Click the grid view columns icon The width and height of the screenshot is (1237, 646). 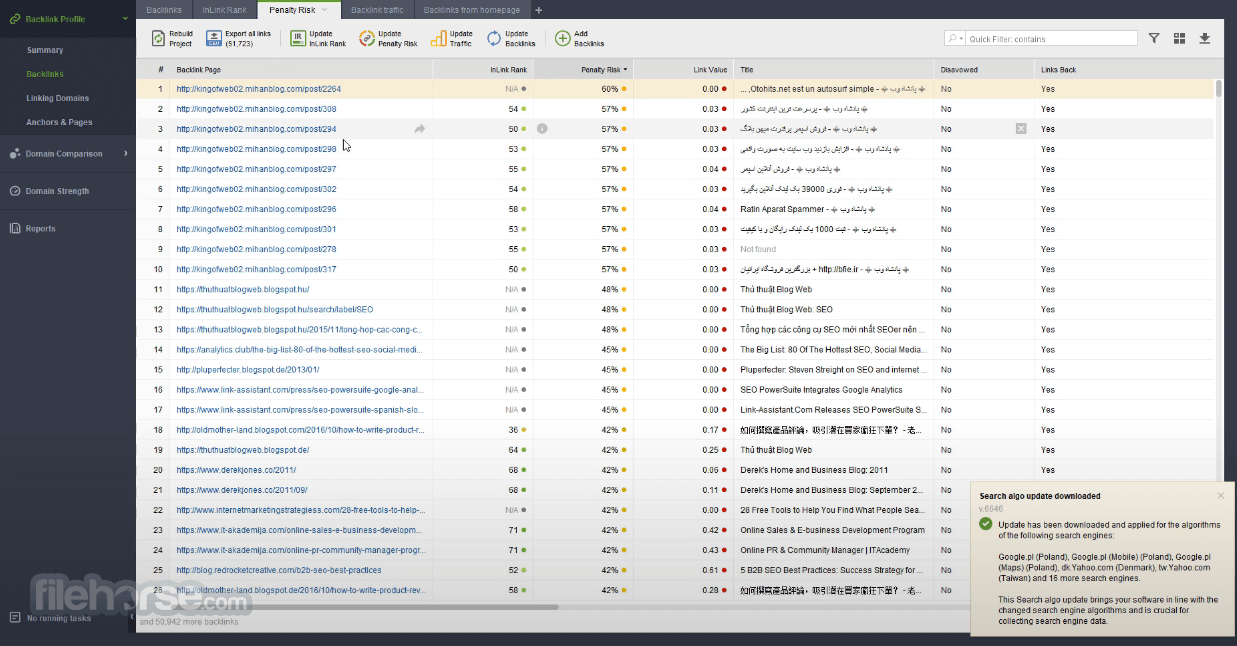click(x=1179, y=38)
